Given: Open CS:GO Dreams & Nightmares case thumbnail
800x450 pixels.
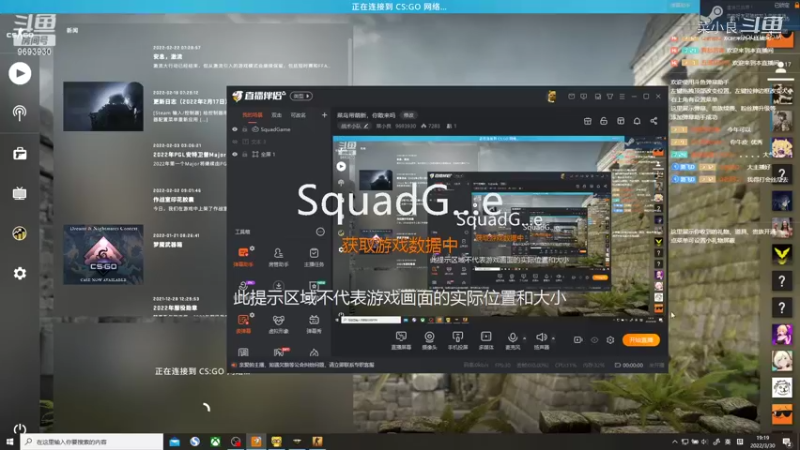Looking at the screenshot, I should coord(103,255).
